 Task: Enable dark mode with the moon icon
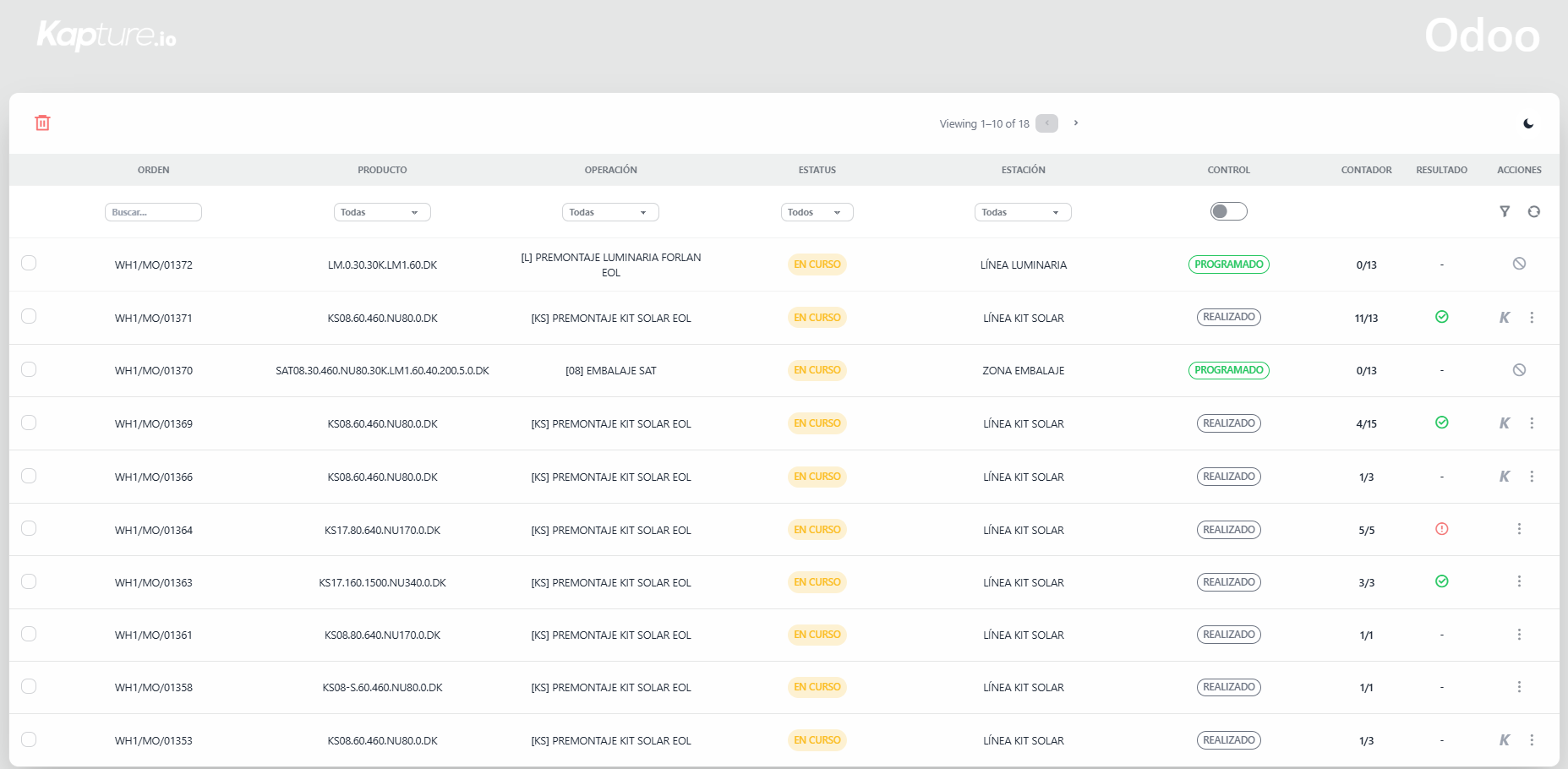[1530, 123]
